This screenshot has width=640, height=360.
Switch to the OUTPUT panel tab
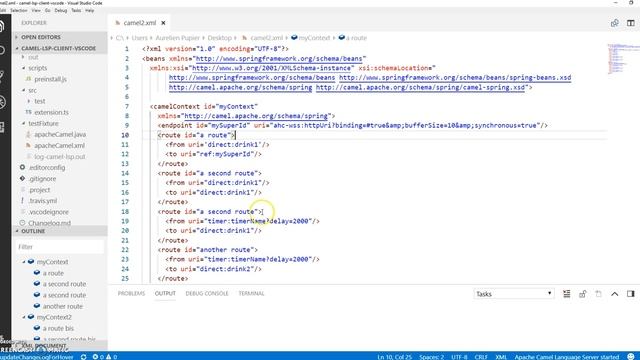point(165,293)
